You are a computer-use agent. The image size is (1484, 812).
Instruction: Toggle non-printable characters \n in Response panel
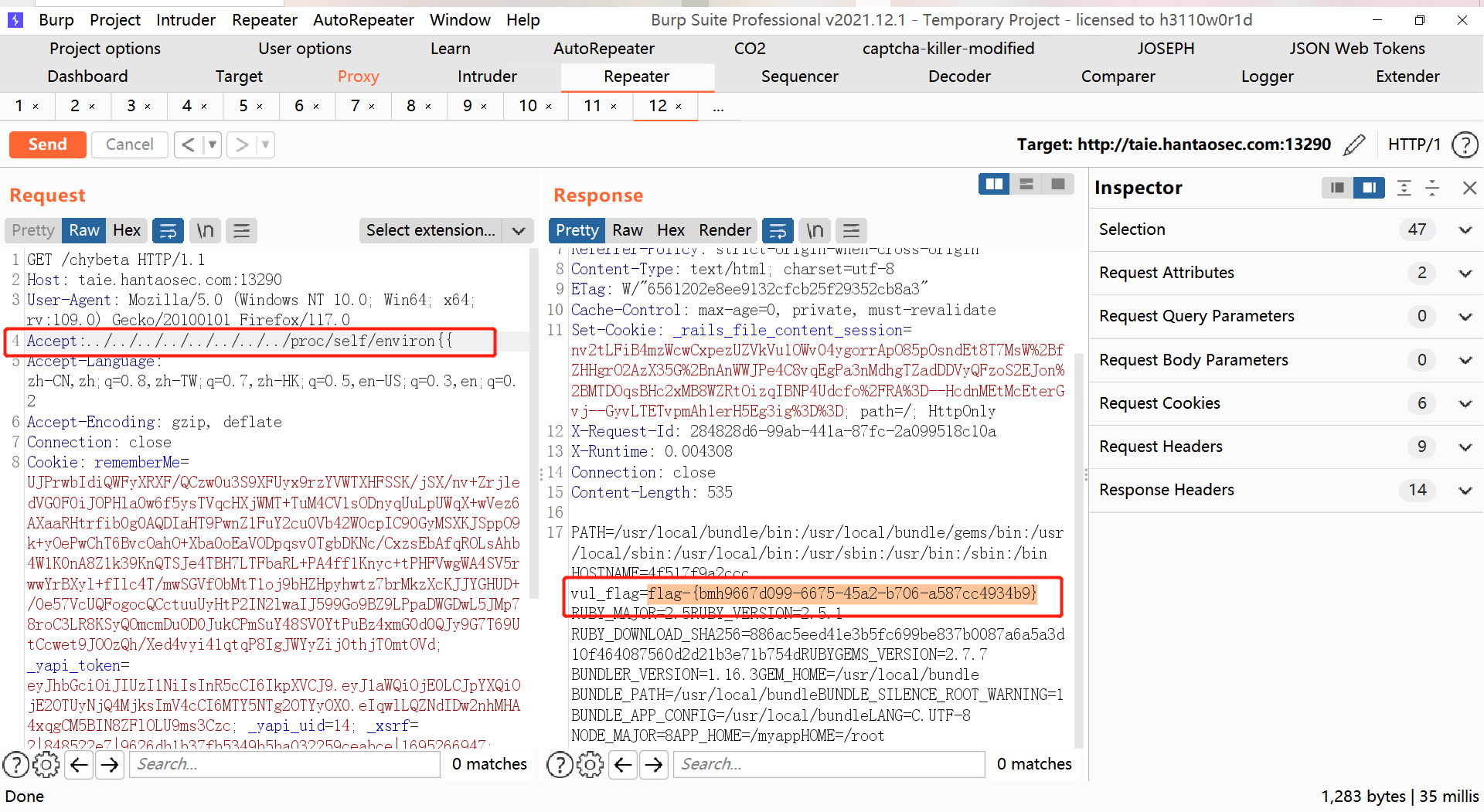point(815,230)
